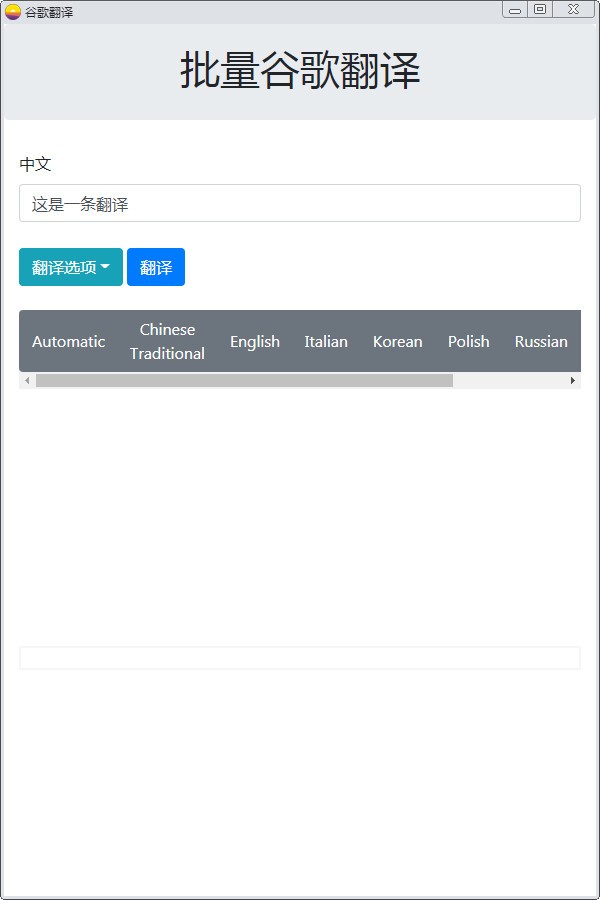Select the English column header
The width and height of the screenshot is (600, 900).
click(x=255, y=342)
